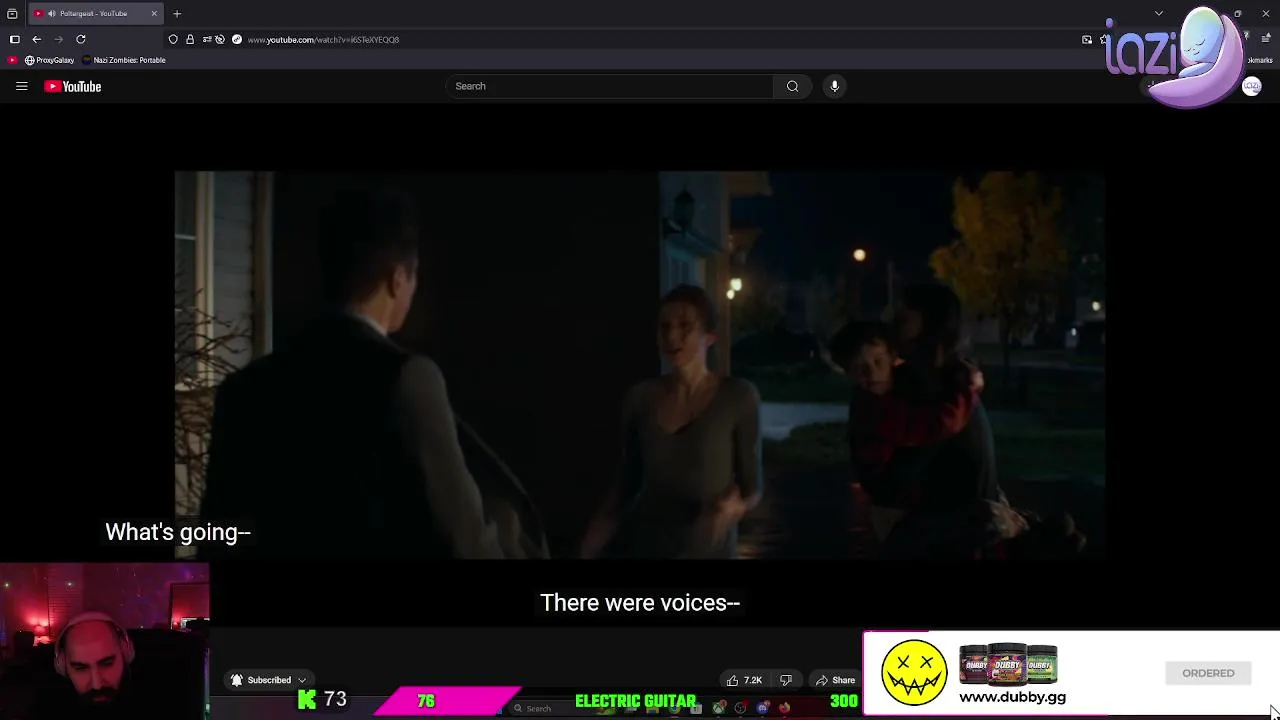Screen dimensions: 1280x720
Task: Go to YouTube home via the logo
Action: (x=73, y=86)
